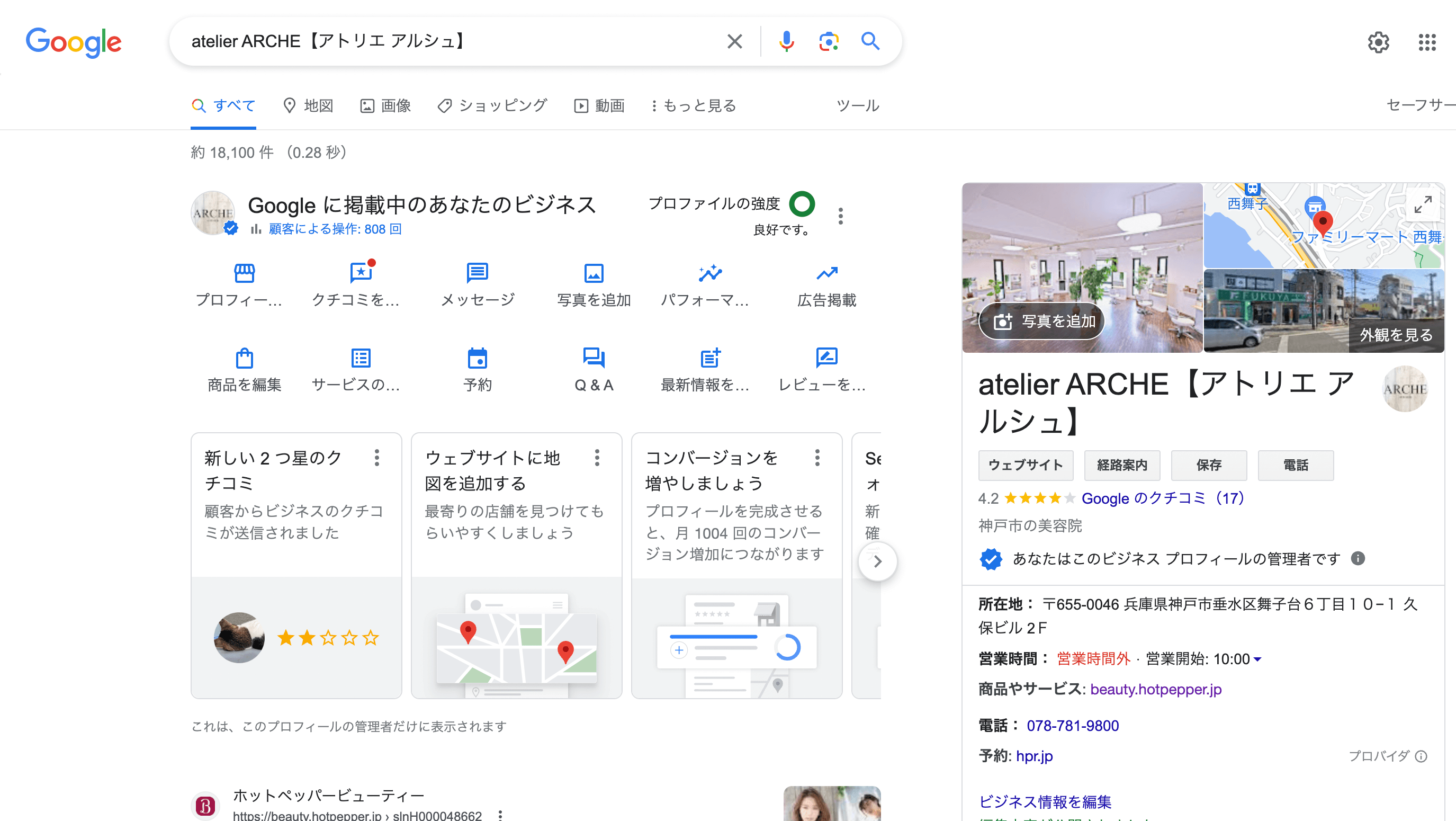Switch to the ショッピング tab

492,106
